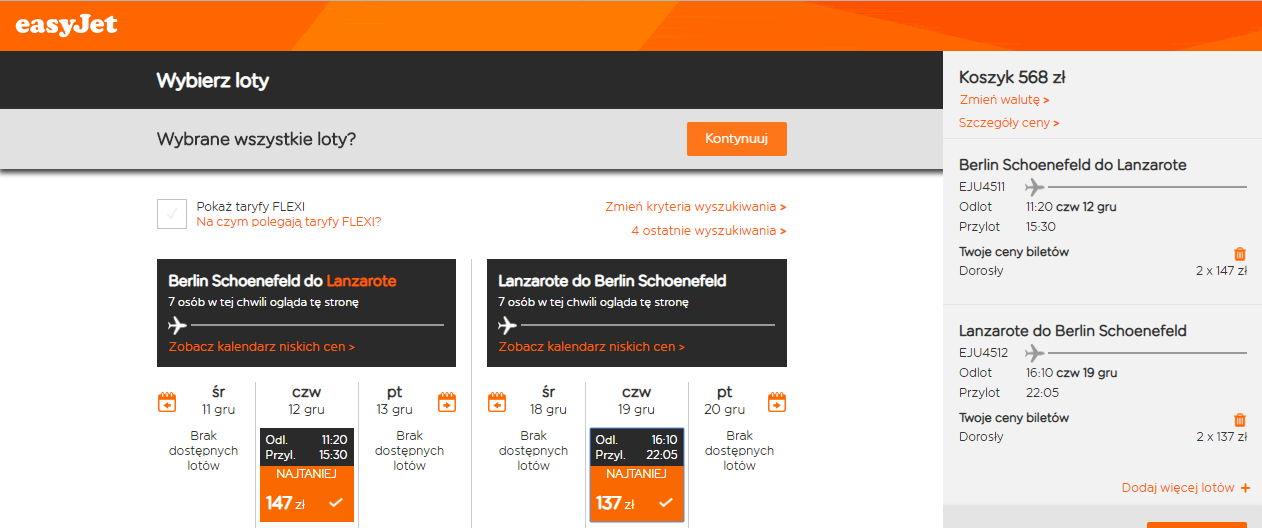Delete Berlin Schoenefeld do Lanzarote flight from basket
The height and width of the screenshot is (528, 1262).
1240,254
